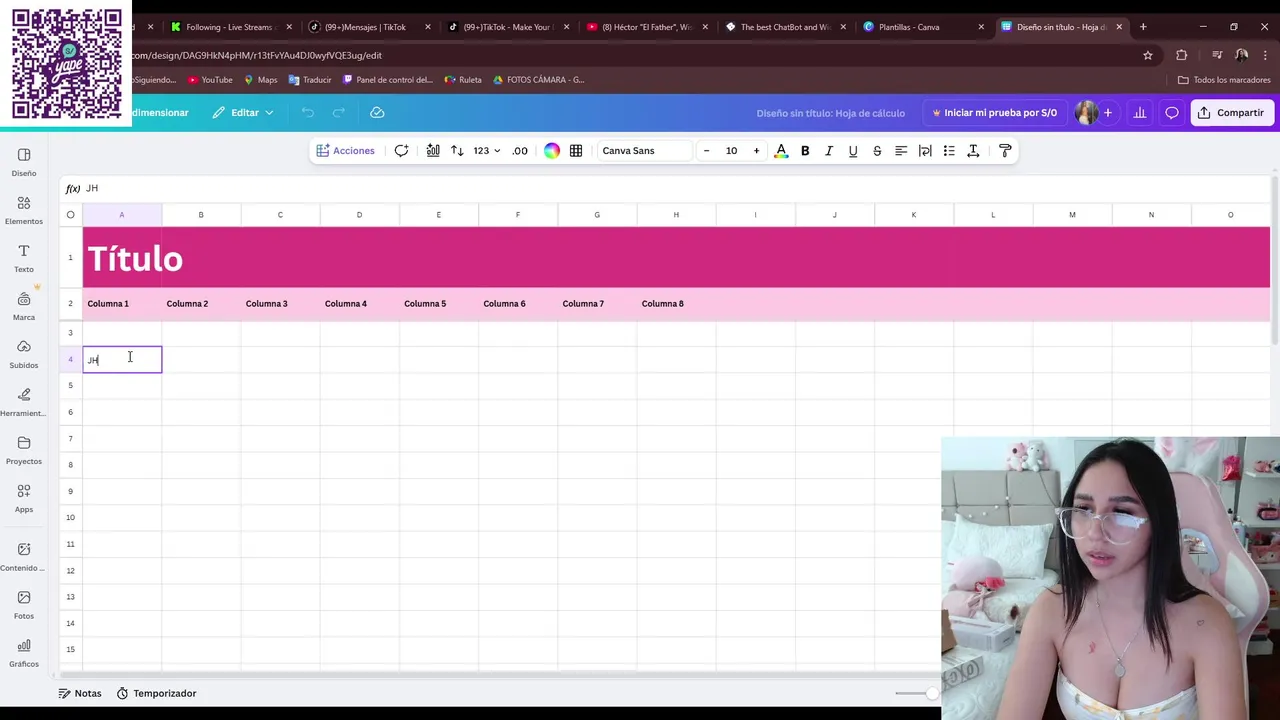1280x720 pixels.
Task: Click the .00 decimal places button
Action: point(520,151)
